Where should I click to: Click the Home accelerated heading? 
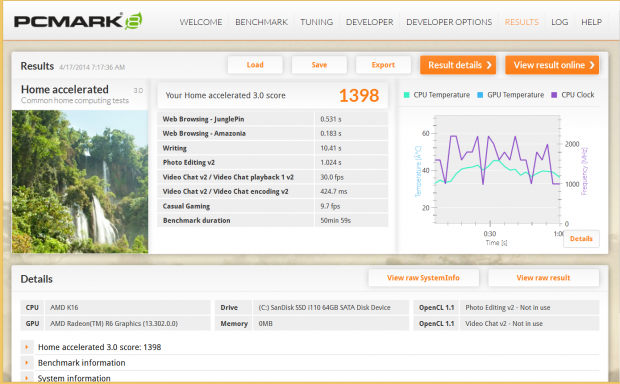tap(64, 89)
